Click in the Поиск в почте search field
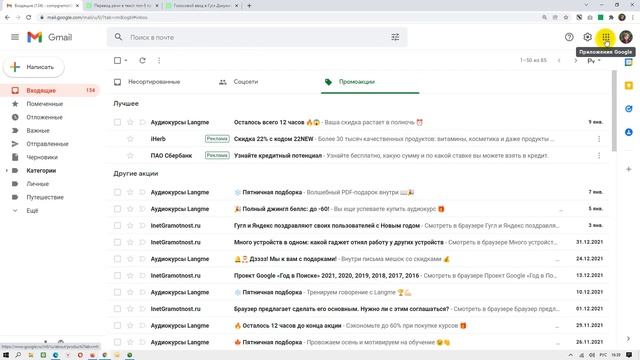This screenshot has height=360, width=640. coord(257,37)
